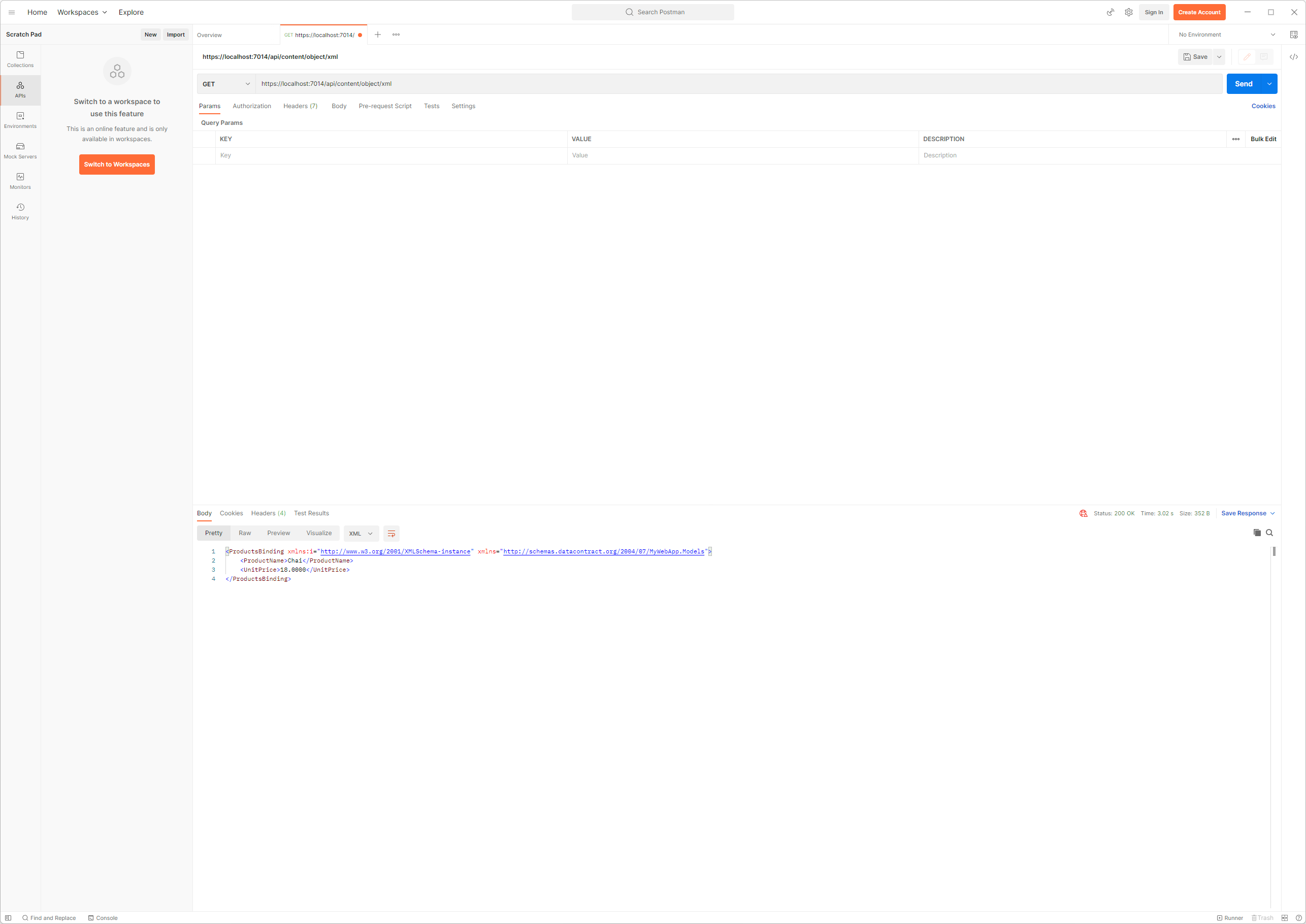Click the request URL input field

pyautogui.click(x=683, y=84)
